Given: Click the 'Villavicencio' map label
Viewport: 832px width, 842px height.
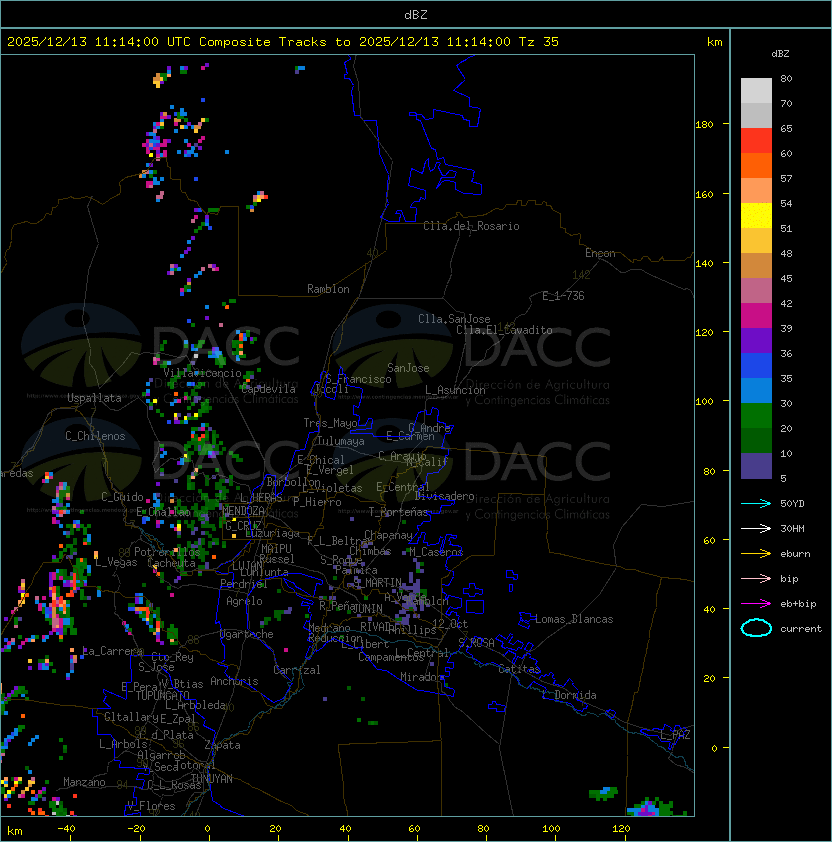Looking at the screenshot, I should (202, 373).
